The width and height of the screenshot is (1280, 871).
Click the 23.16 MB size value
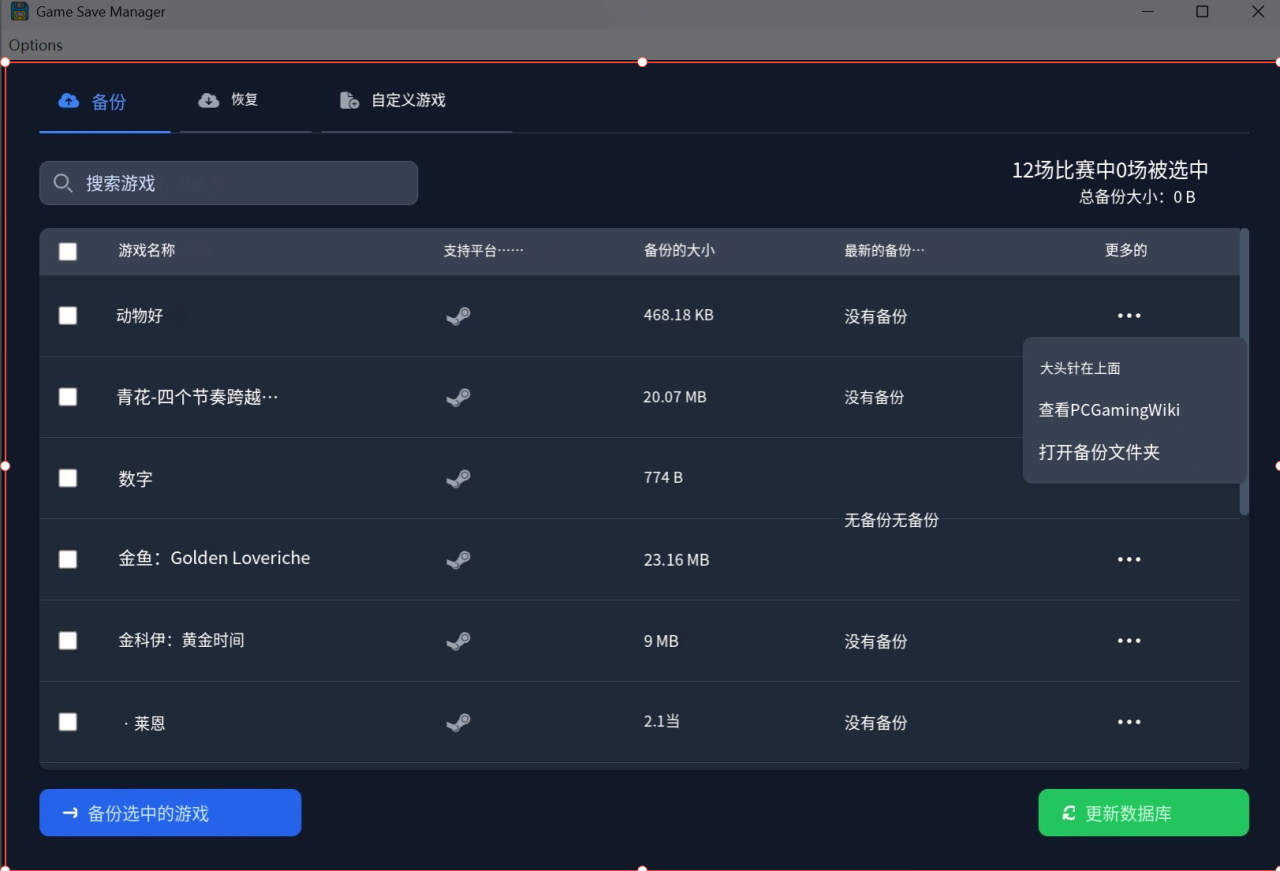pyautogui.click(x=677, y=560)
